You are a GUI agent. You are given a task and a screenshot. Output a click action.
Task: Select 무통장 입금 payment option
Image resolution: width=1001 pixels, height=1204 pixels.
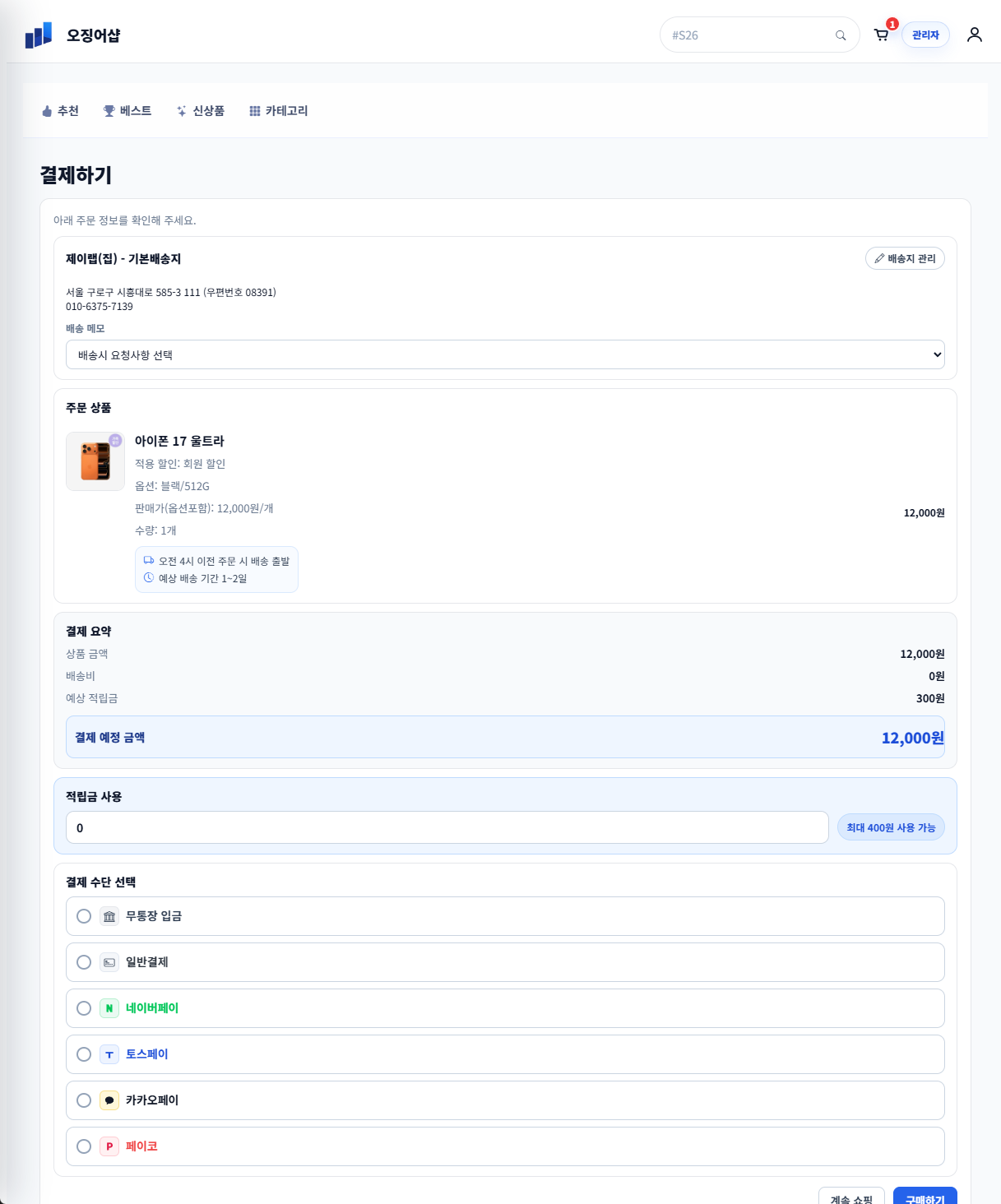coord(84,916)
